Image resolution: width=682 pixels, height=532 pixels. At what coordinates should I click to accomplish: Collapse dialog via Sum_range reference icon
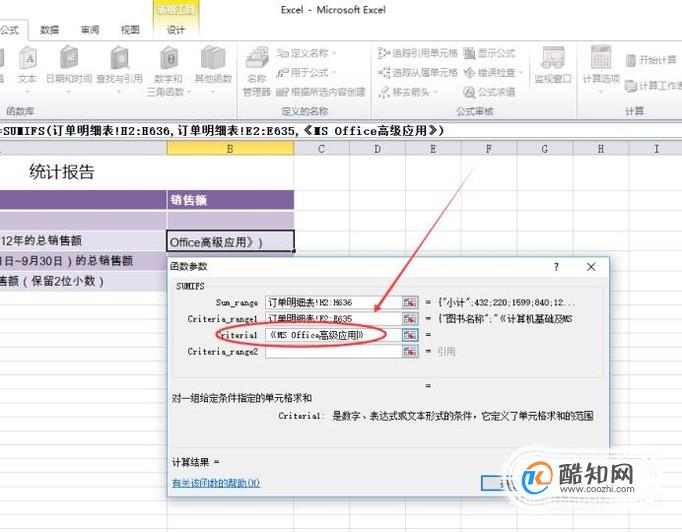410,302
